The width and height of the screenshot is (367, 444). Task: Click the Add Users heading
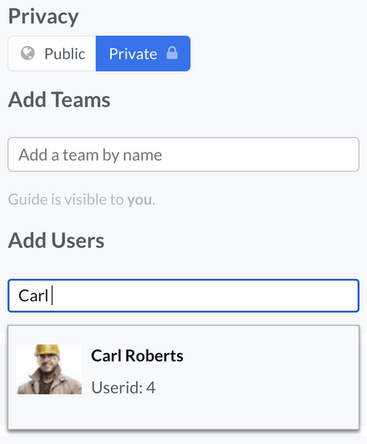click(56, 241)
